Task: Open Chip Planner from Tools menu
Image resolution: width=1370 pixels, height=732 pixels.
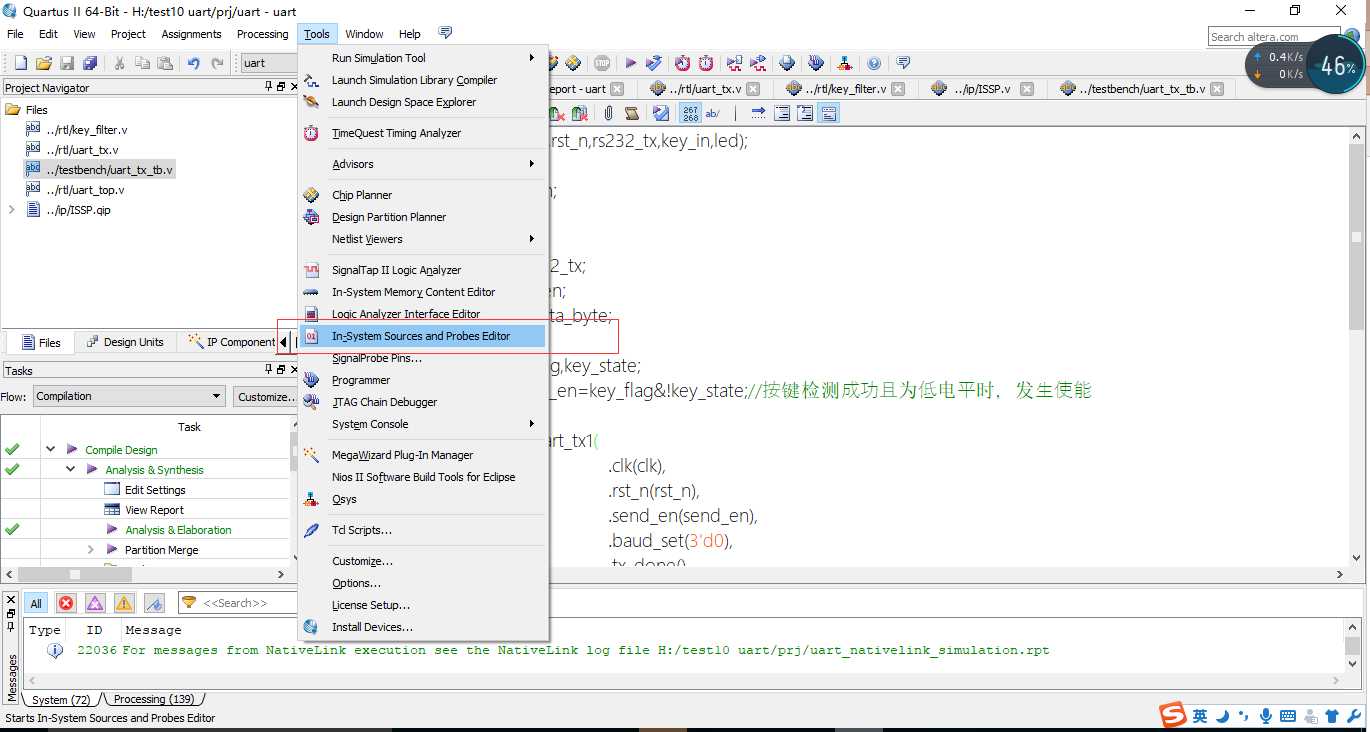Action: tap(362, 195)
